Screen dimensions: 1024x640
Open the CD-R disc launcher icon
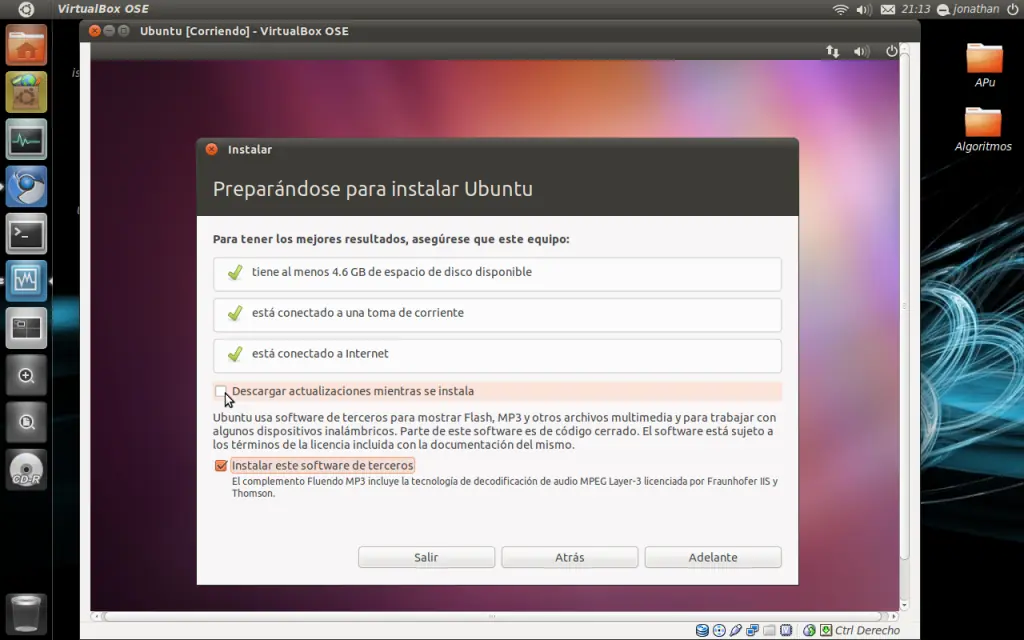tap(26, 469)
